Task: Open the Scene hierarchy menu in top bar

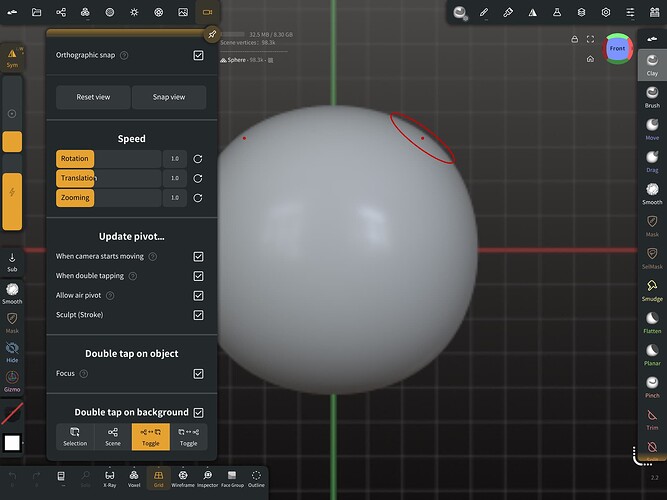Action: pyautogui.click(x=61, y=12)
